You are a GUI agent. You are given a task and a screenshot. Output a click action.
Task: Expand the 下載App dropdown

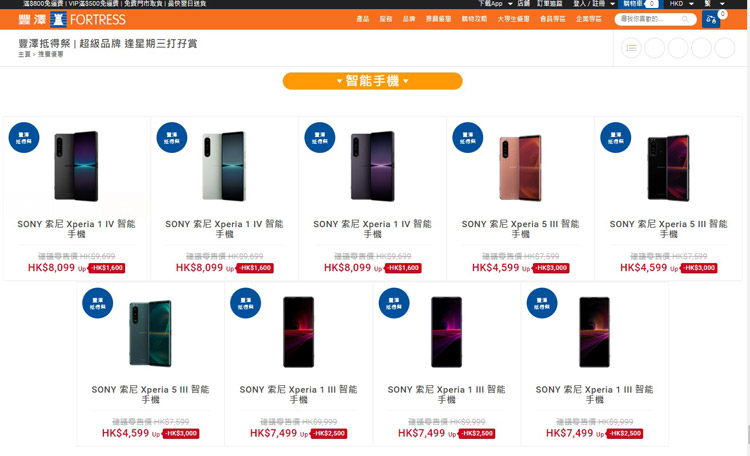tap(495, 3)
